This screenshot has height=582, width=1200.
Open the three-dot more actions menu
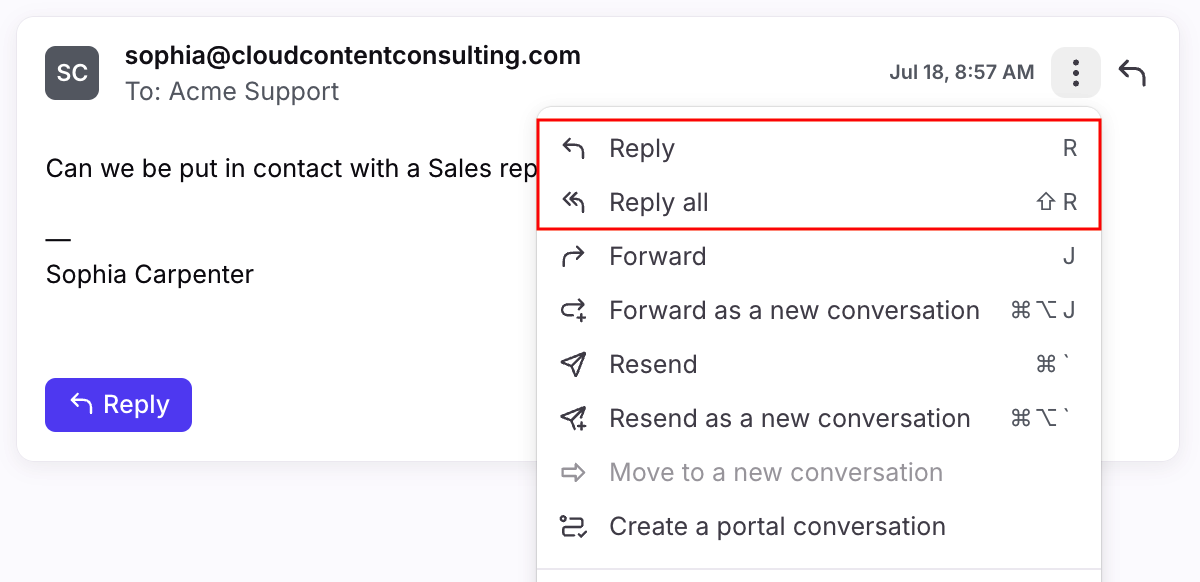tap(1076, 73)
